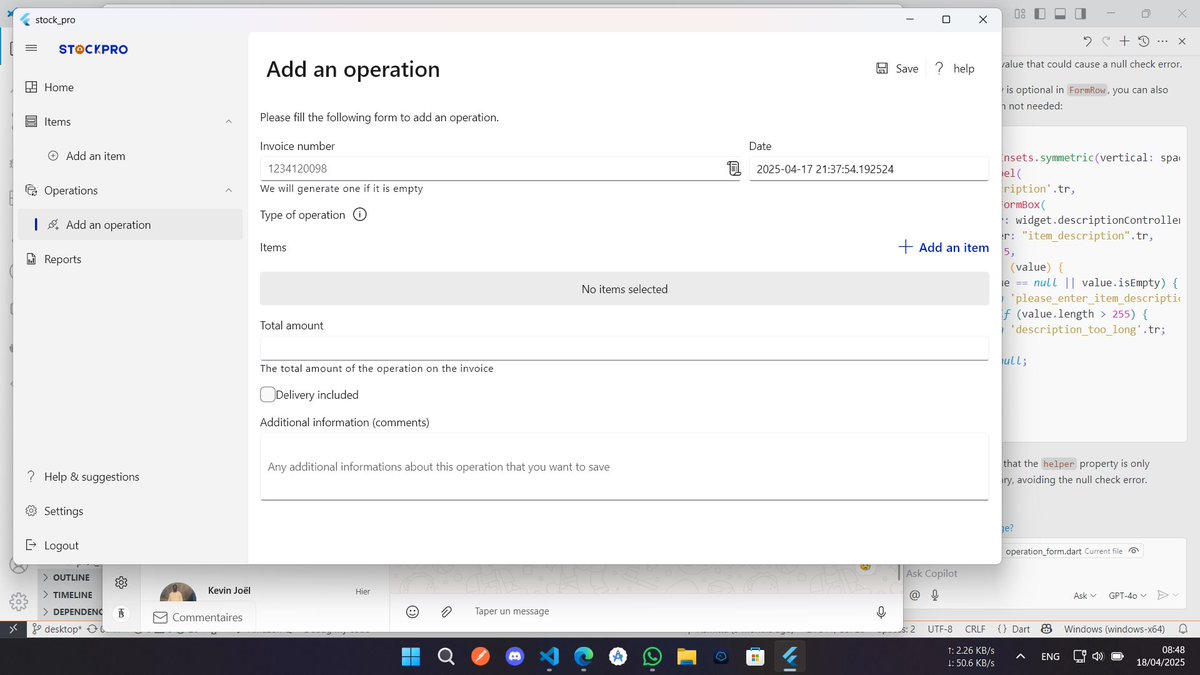This screenshot has height=675, width=1200.
Task: Open Visual Studio Code from the taskbar
Action: 549,657
